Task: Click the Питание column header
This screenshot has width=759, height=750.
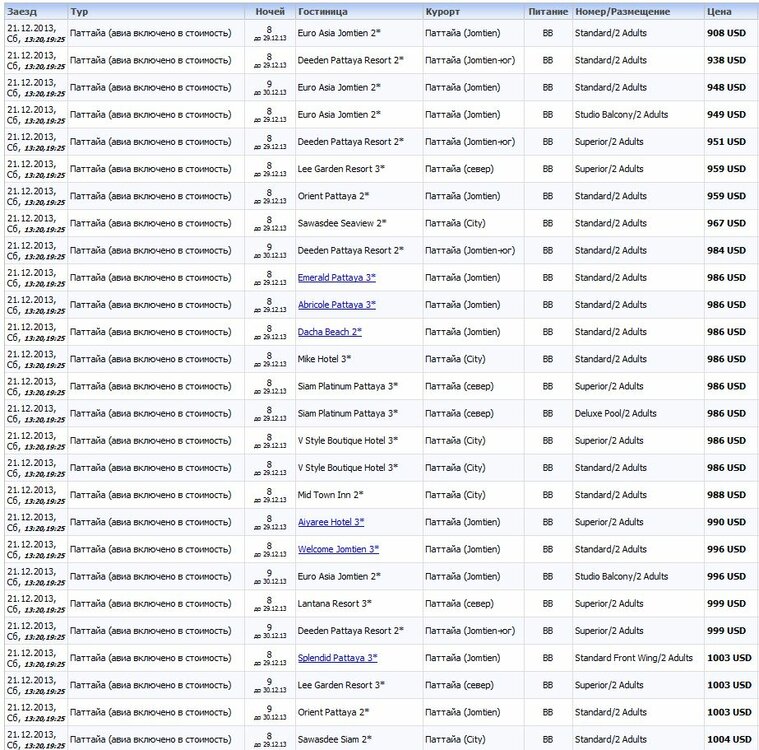Action: pyautogui.click(x=548, y=12)
